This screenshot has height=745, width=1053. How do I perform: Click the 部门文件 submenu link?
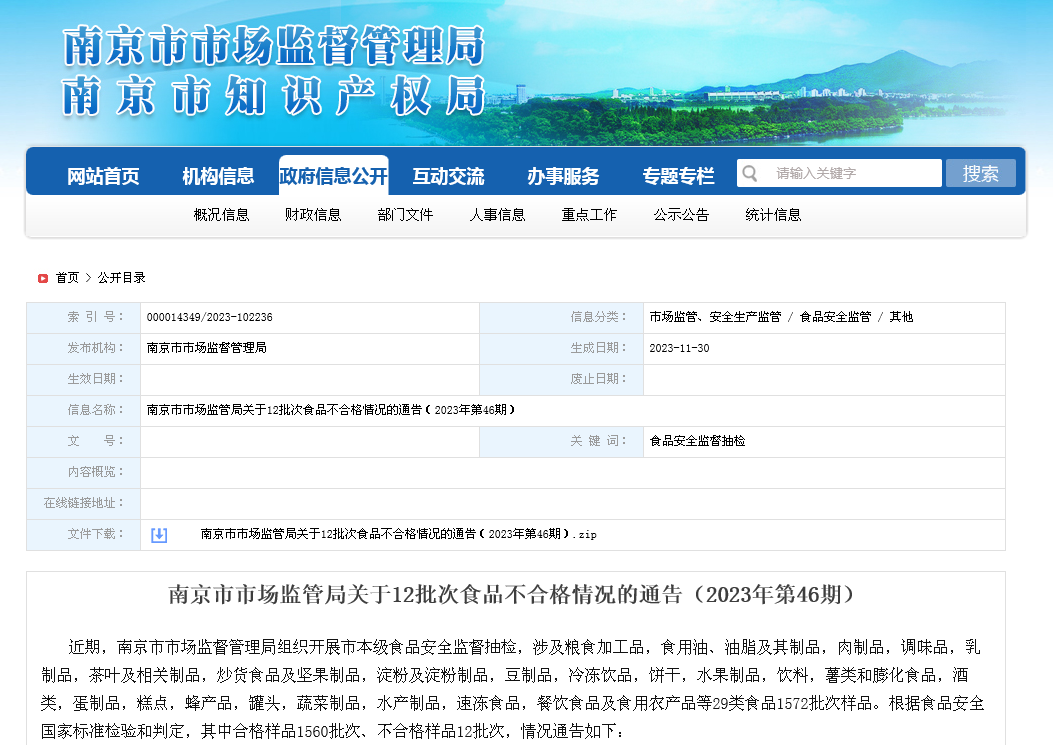tap(405, 215)
